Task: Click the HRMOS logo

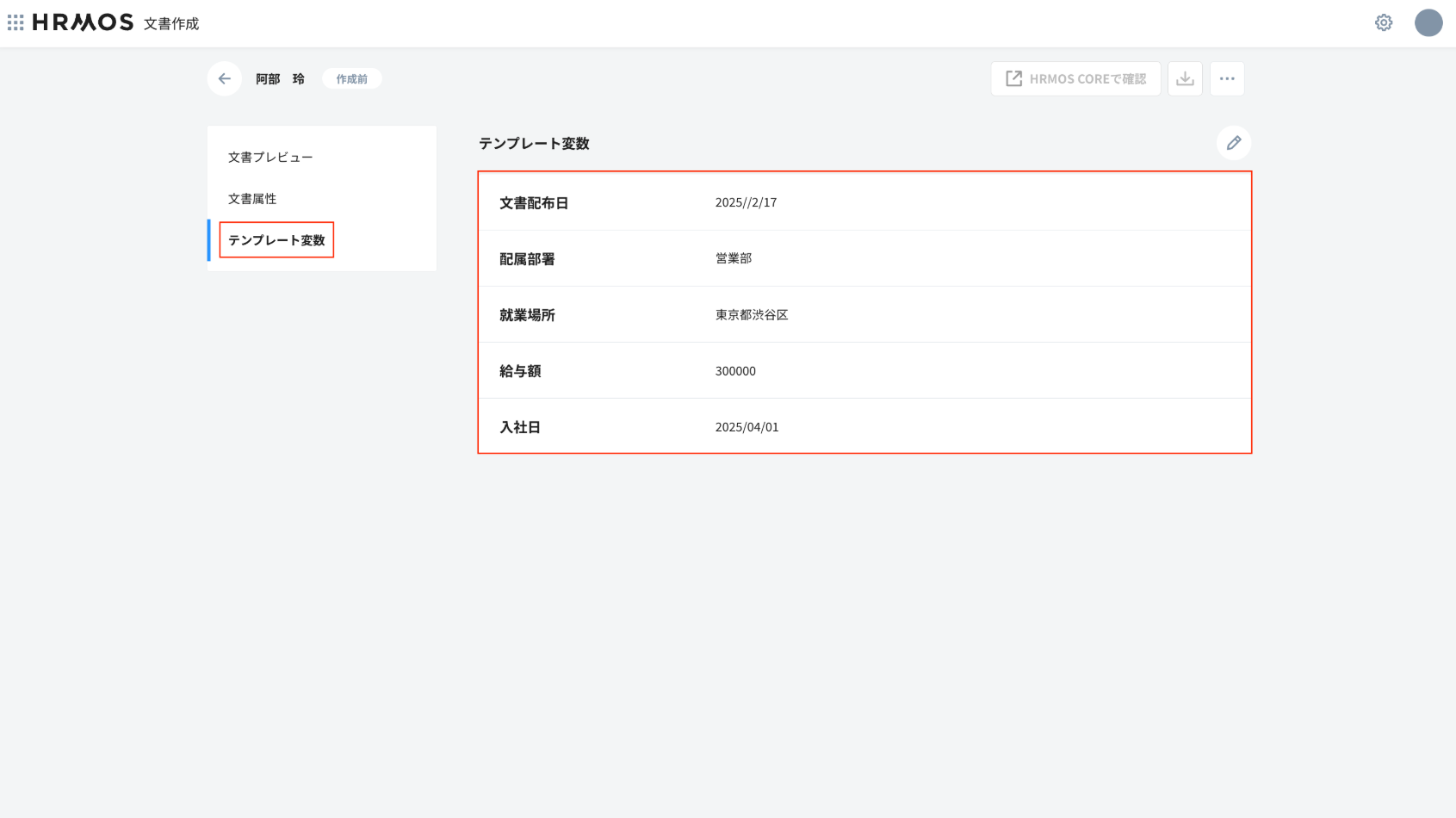Action: (83, 22)
